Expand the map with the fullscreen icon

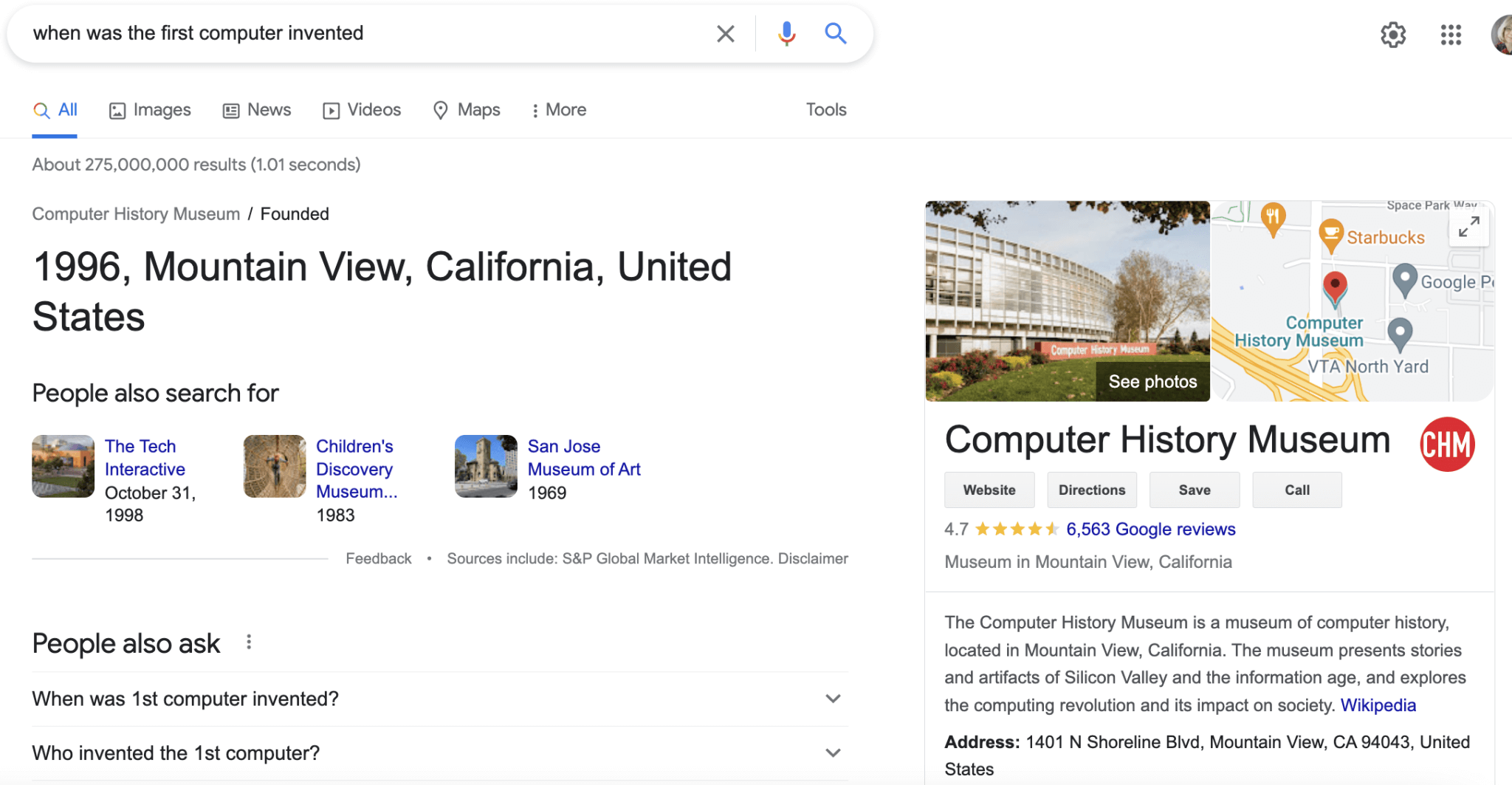click(x=1469, y=227)
